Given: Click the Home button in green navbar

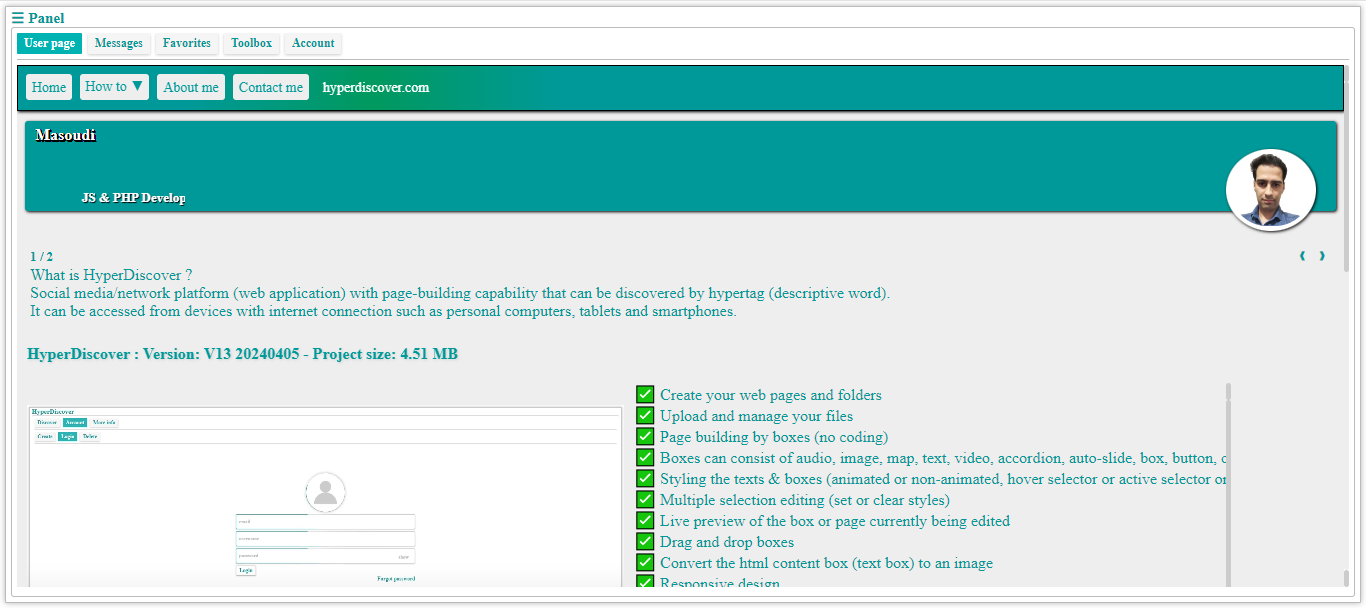Looking at the screenshot, I should click(x=49, y=87).
